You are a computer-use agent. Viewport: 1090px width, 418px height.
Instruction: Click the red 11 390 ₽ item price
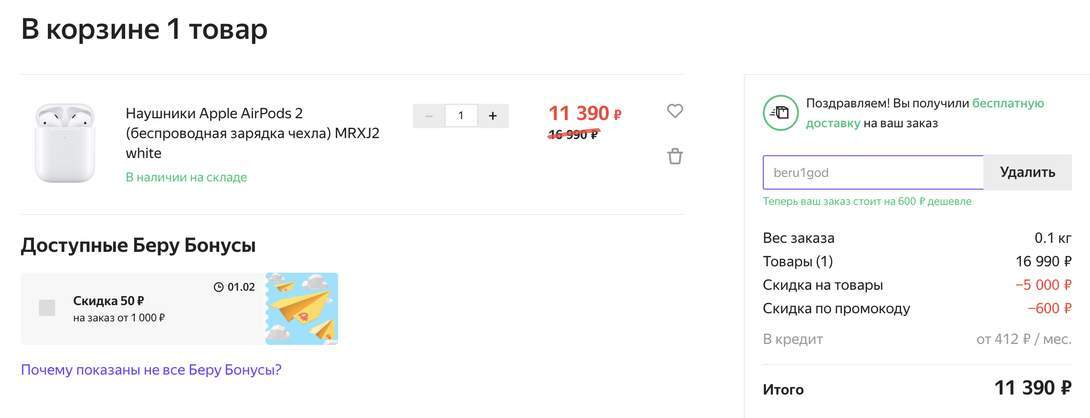585,113
